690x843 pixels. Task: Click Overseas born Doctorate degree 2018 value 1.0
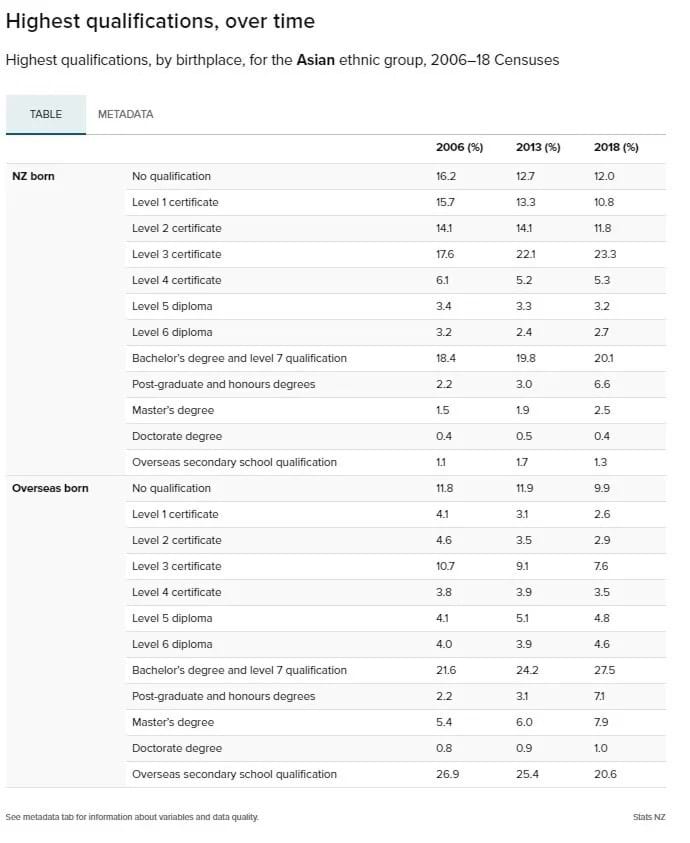click(601, 748)
